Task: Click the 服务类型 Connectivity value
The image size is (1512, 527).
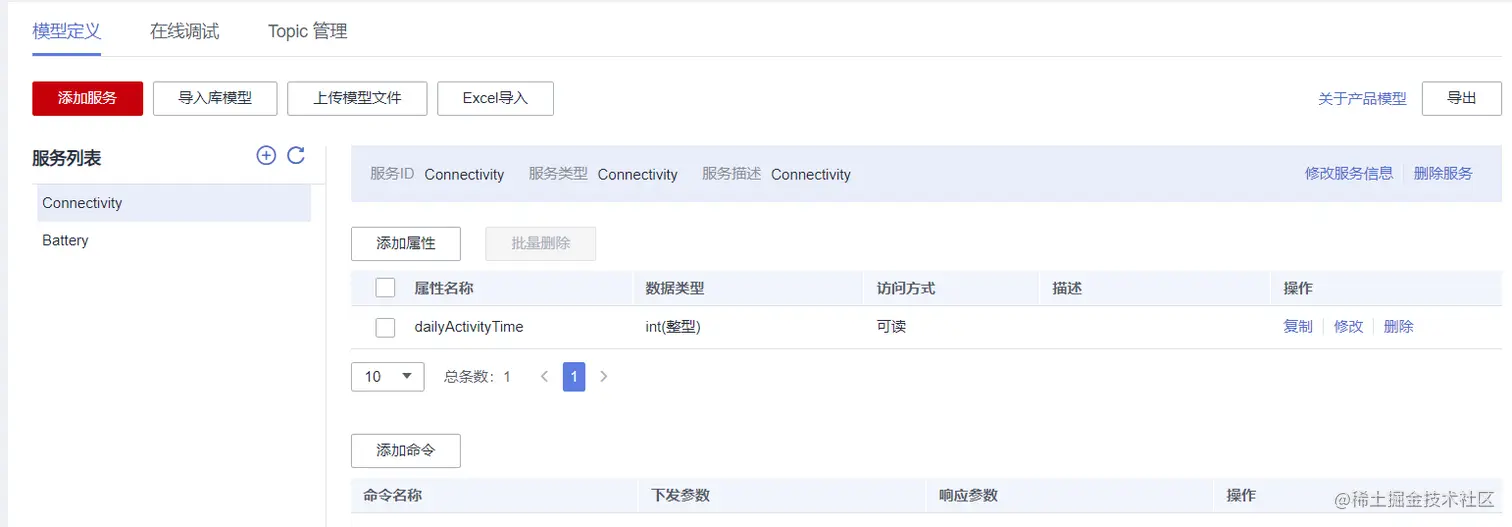Action: [638, 174]
